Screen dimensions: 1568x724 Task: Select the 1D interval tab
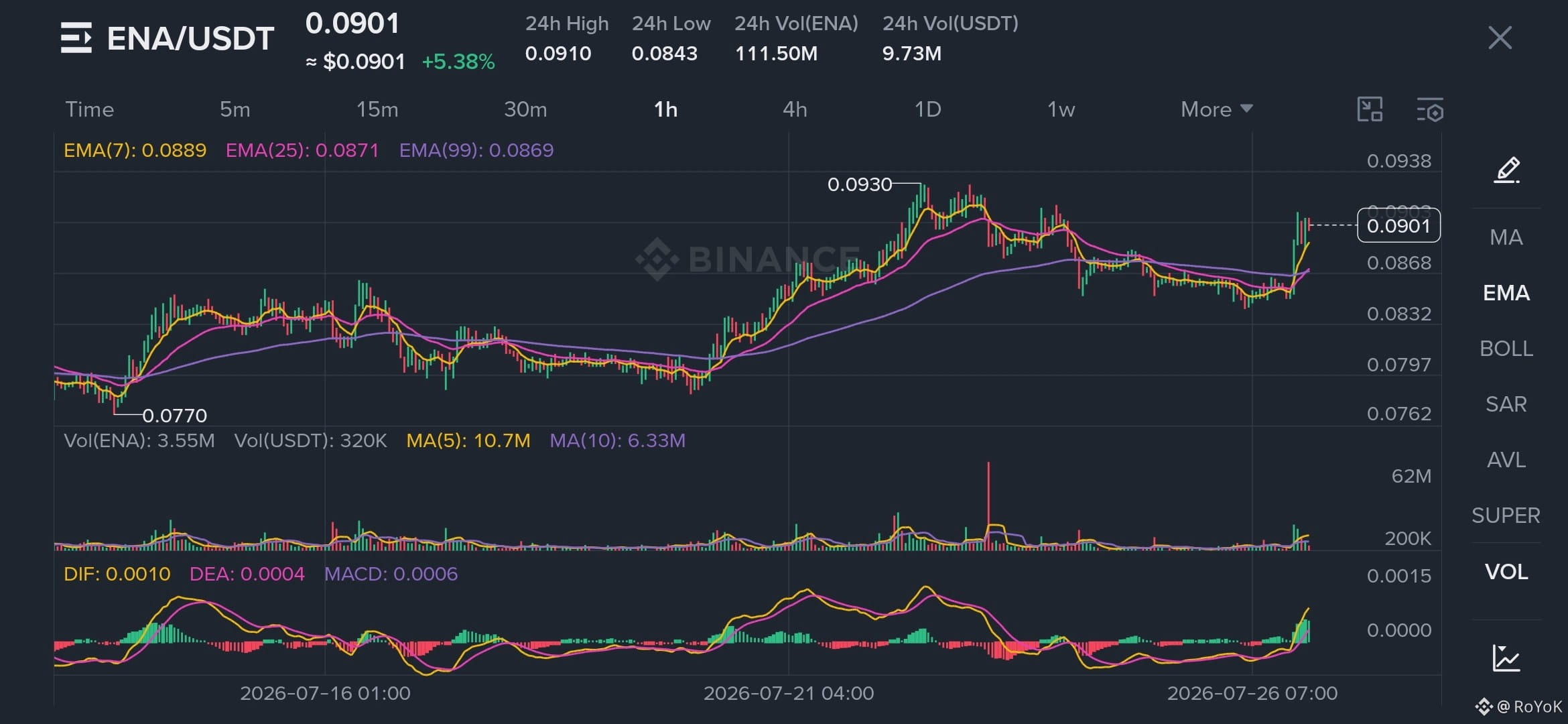point(928,109)
